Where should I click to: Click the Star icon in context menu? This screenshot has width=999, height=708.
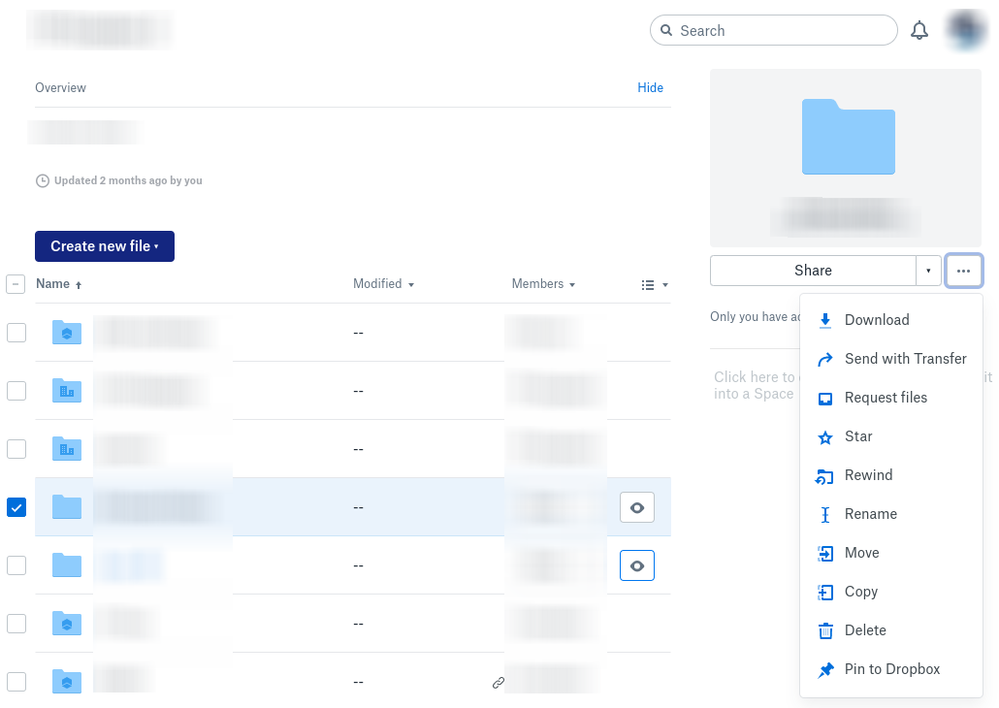tap(825, 437)
